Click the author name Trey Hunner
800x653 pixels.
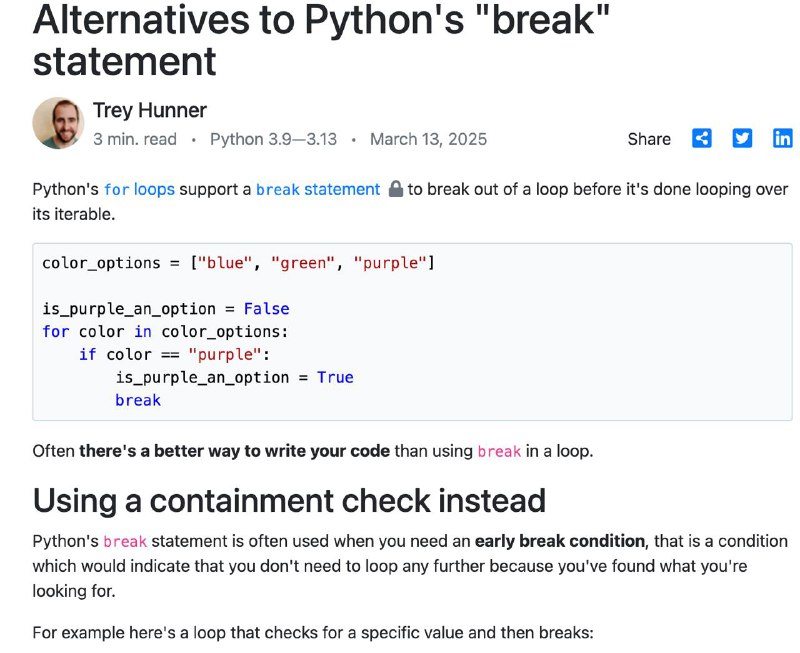(x=149, y=110)
